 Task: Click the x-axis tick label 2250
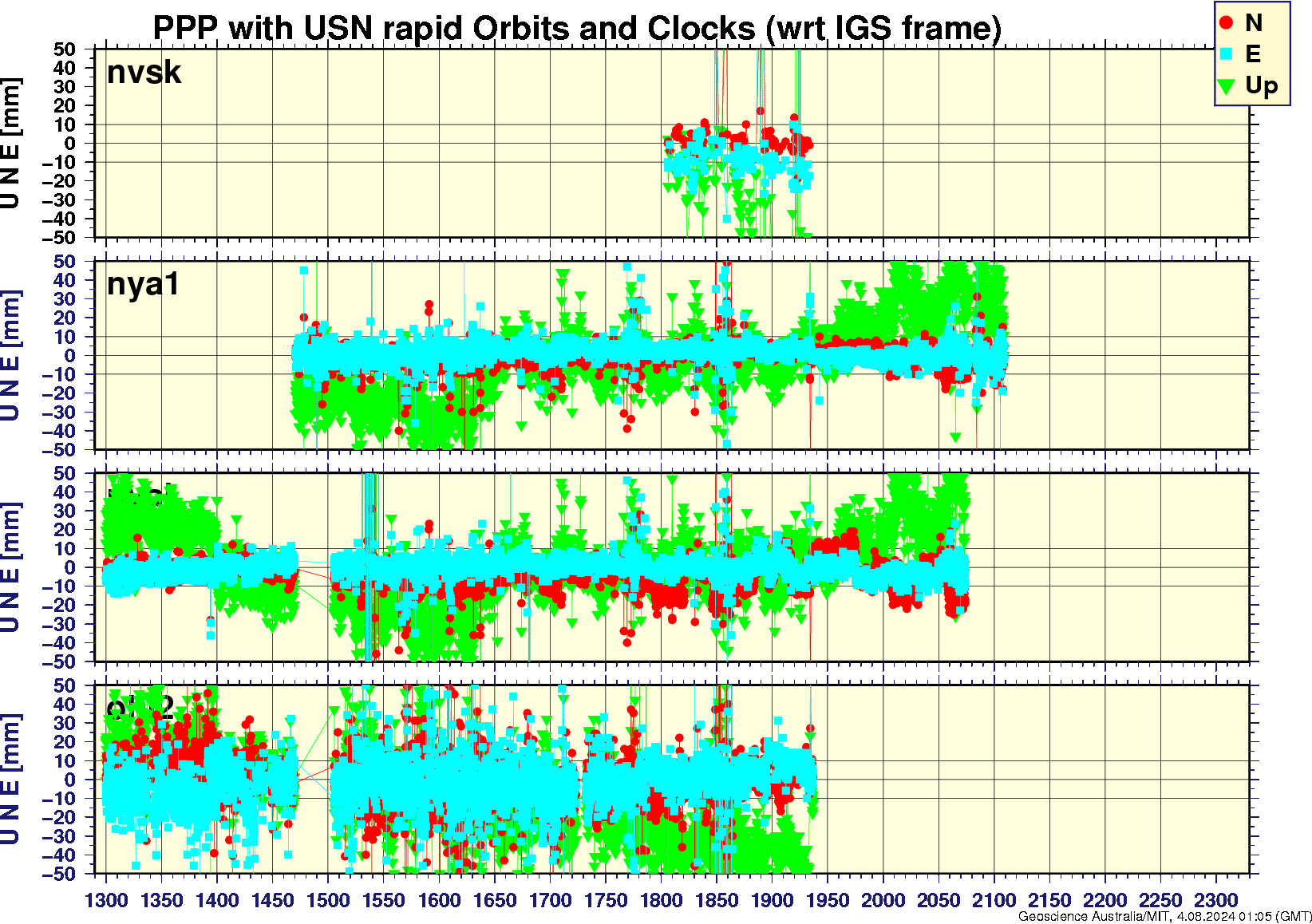(x=1160, y=900)
